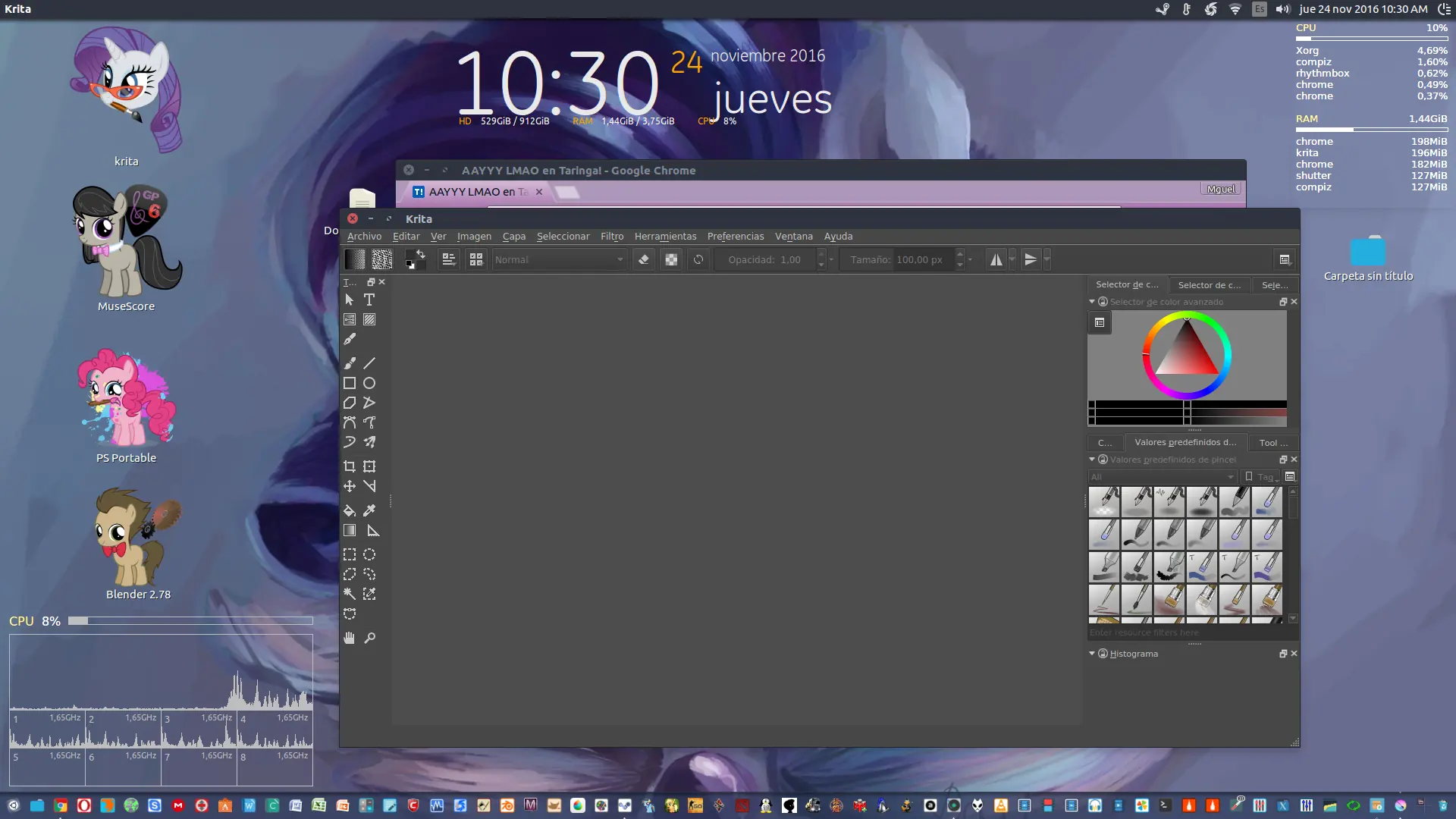Open the Filtro menu
The height and width of the screenshot is (819, 1456).
coord(612,236)
